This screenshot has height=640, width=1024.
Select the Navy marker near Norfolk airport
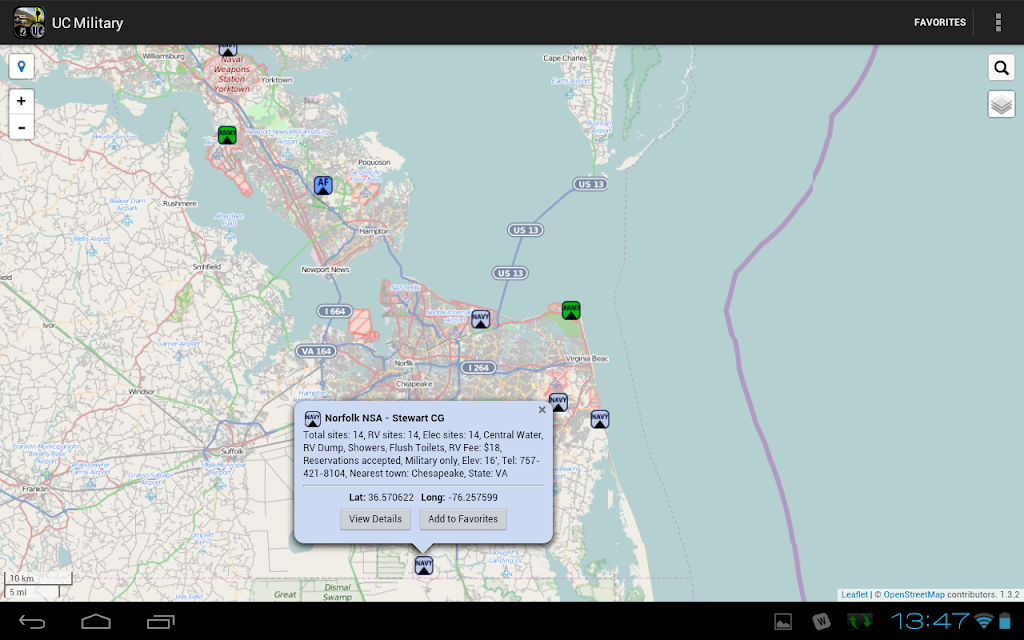coord(481,319)
